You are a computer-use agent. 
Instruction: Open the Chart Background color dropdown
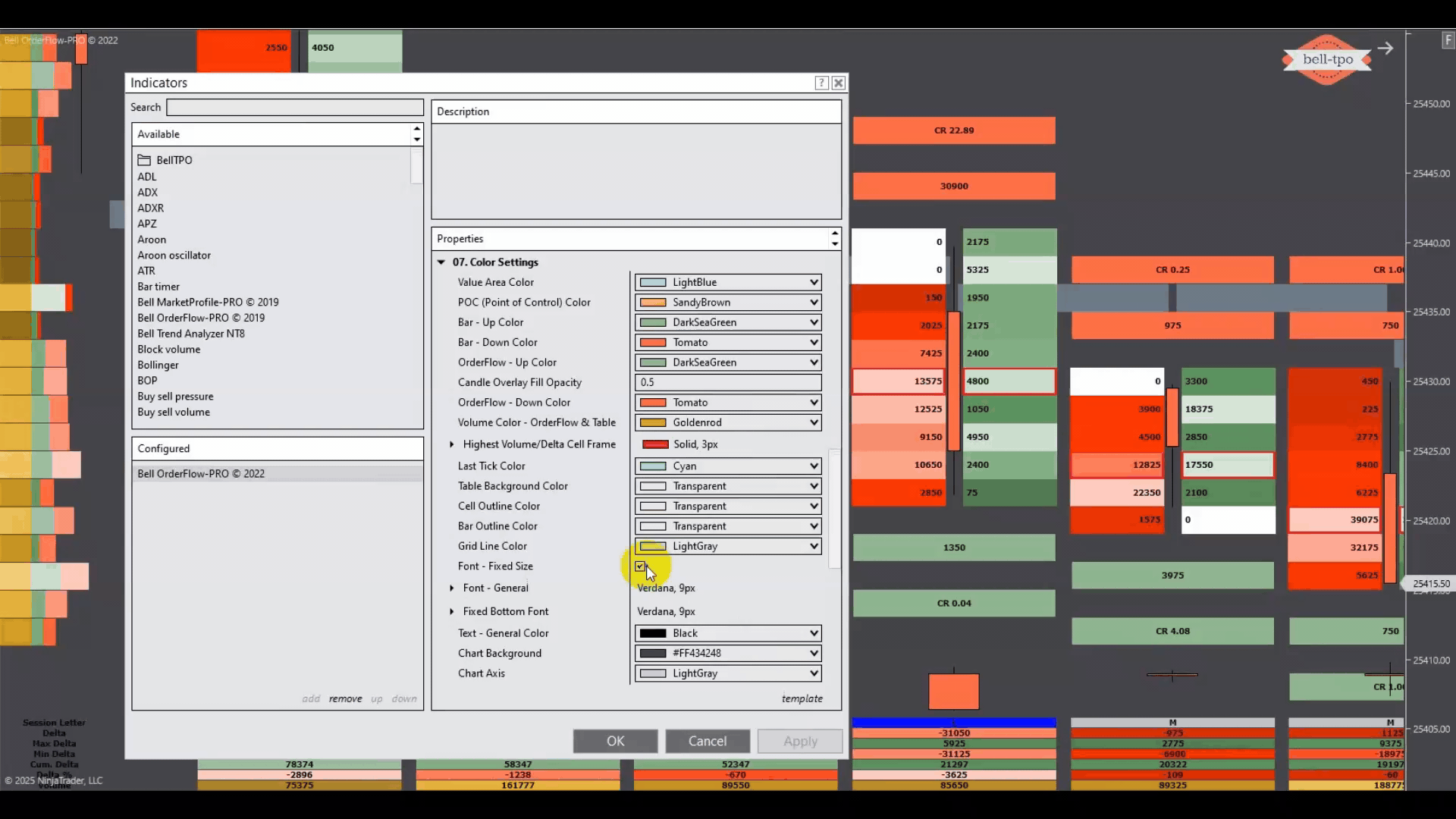(813, 653)
